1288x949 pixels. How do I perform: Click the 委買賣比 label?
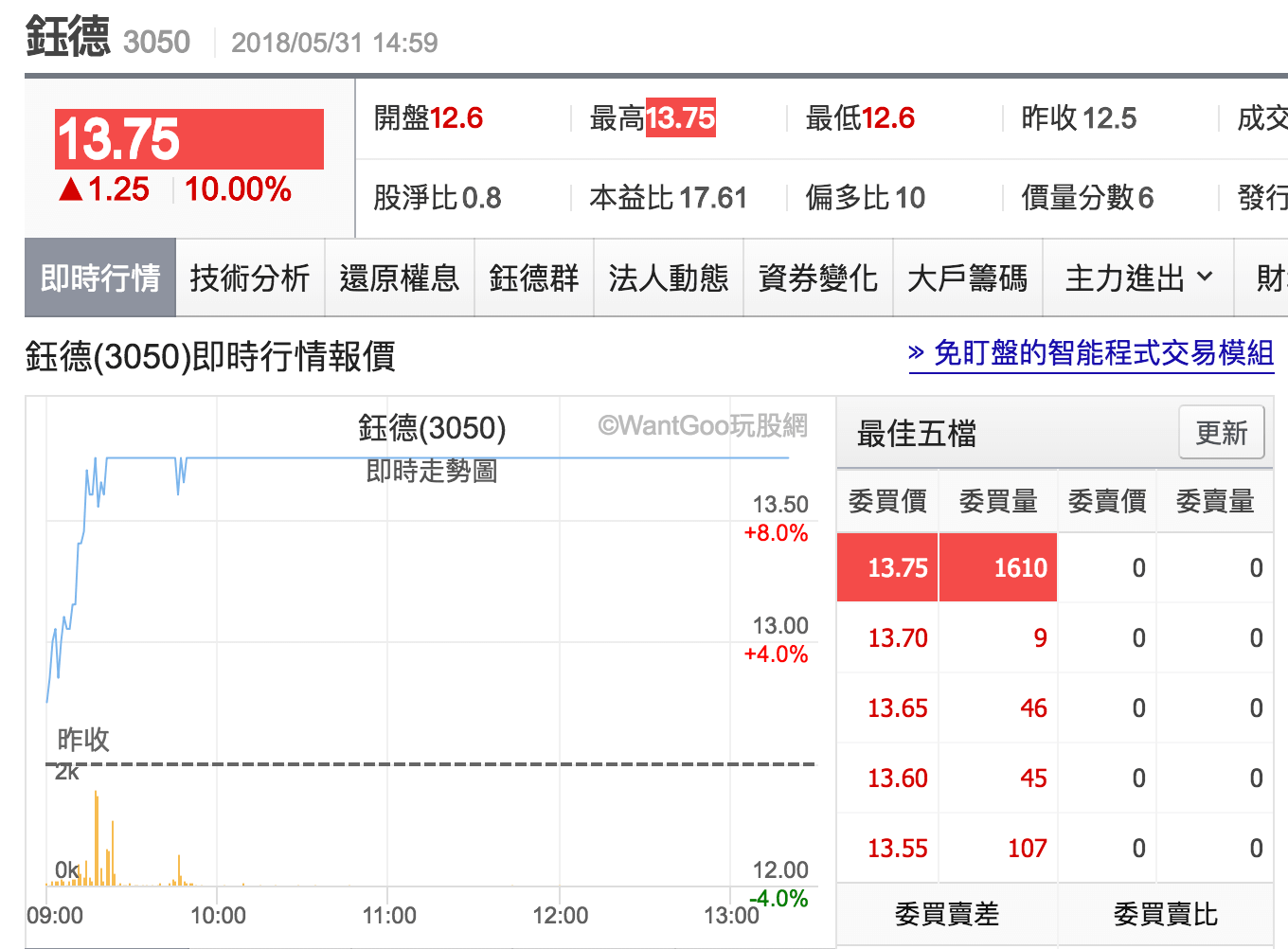[1164, 914]
